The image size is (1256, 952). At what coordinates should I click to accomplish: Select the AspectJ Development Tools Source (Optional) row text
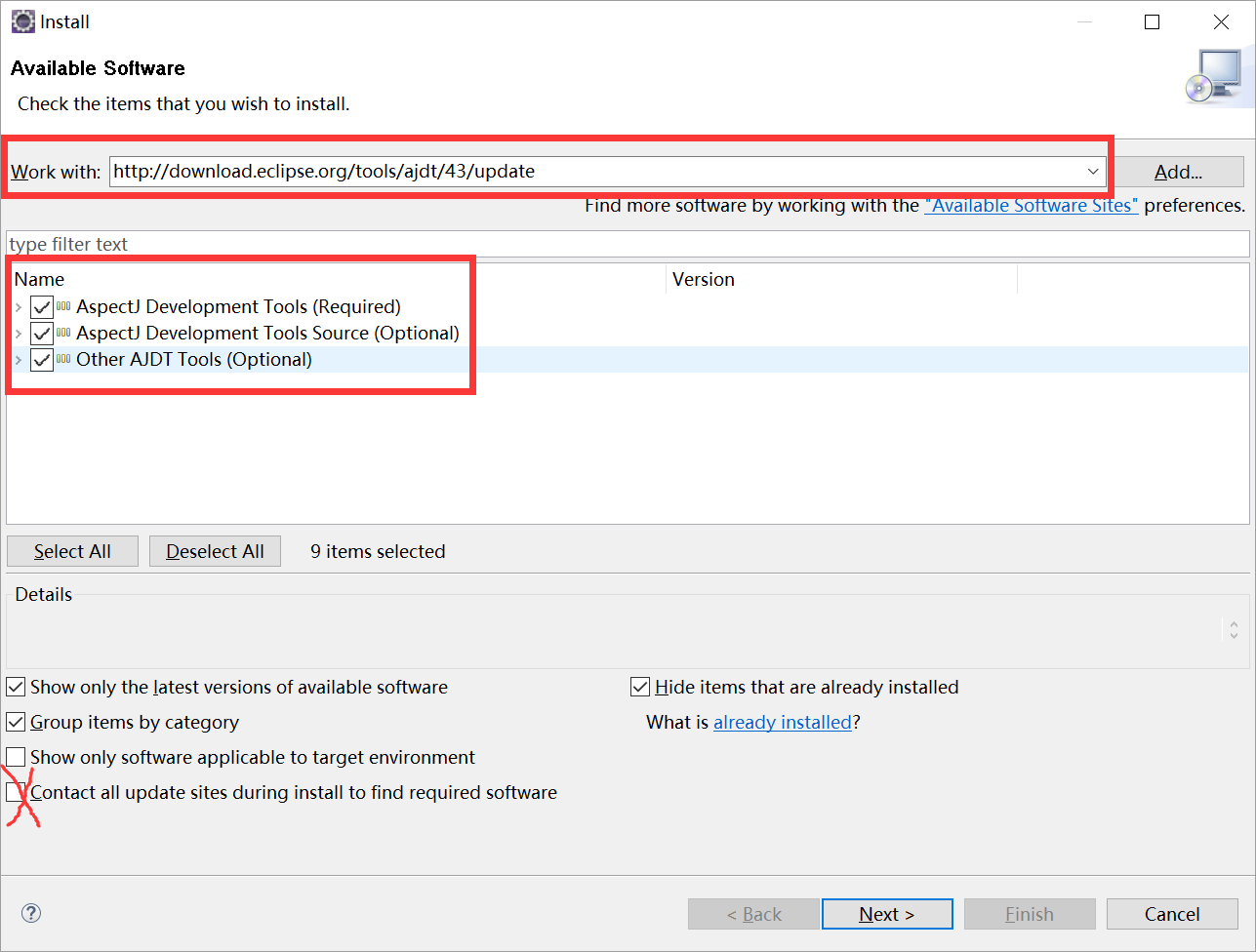tap(267, 333)
